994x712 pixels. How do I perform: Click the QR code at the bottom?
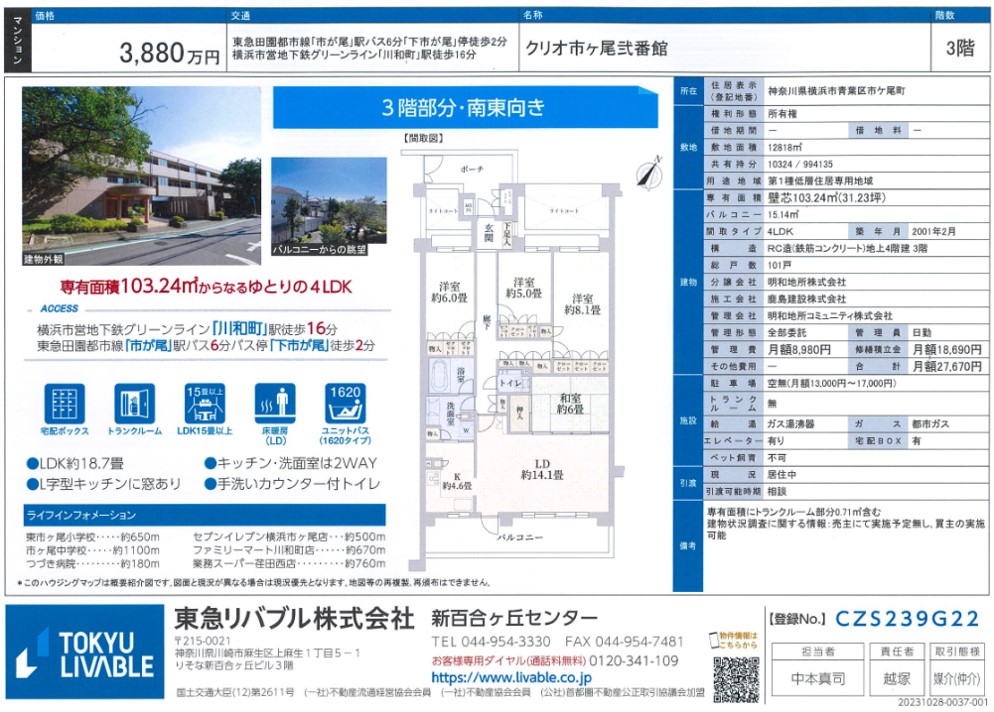[733, 679]
